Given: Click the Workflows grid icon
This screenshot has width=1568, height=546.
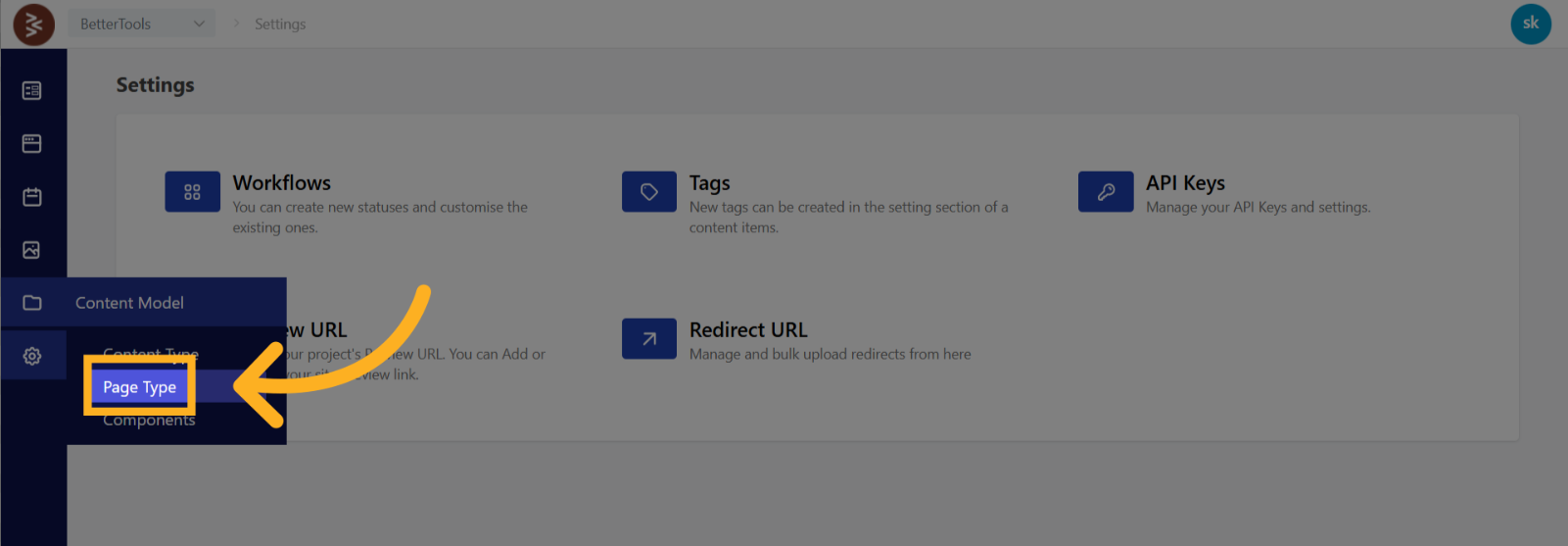Looking at the screenshot, I should (x=192, y=192).
